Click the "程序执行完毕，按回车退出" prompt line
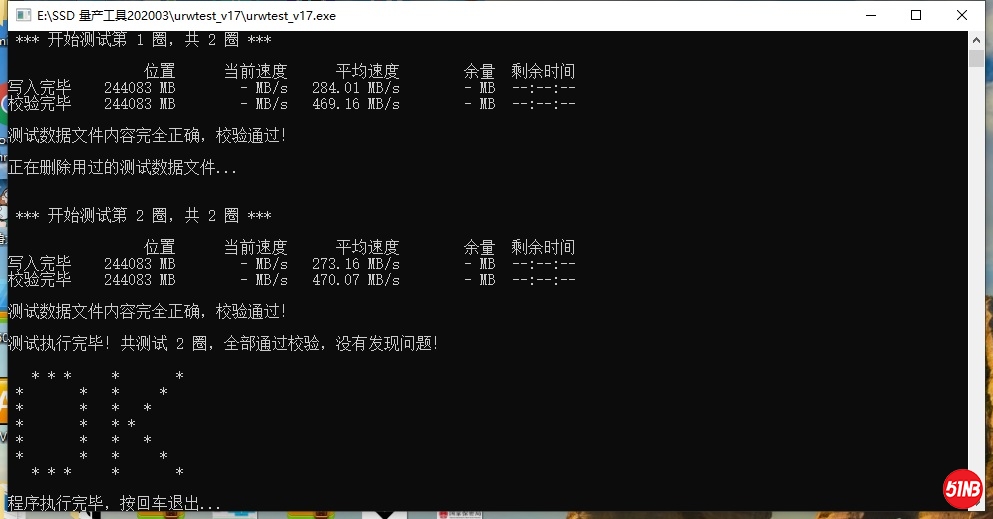The width and height of the screenshot is (993, 519). (x=114, y=503)
